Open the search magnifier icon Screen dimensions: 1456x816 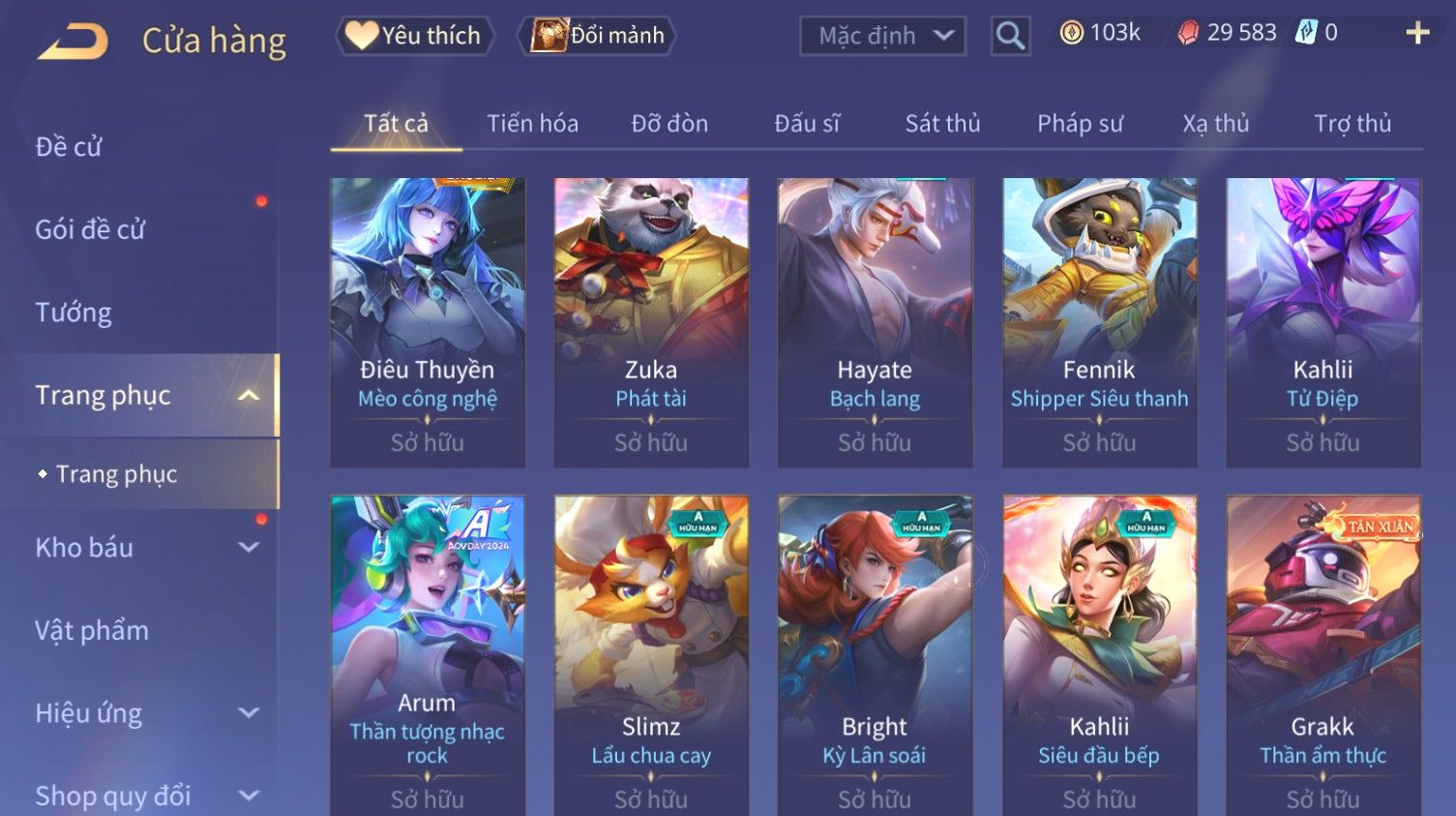[1010, 36]
